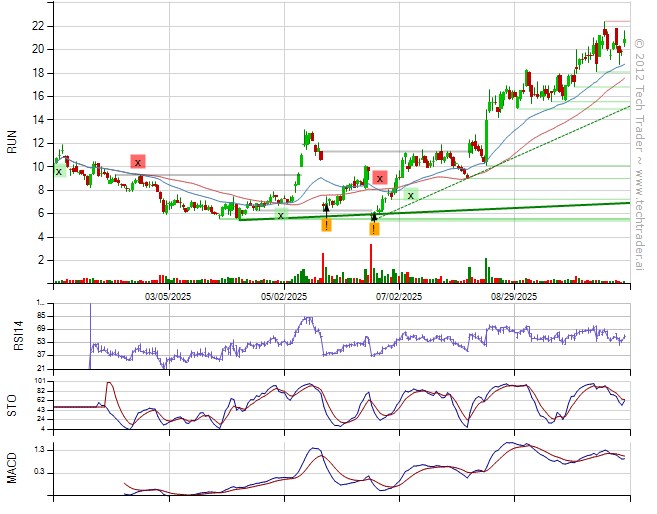Select the 05/02/2025 date label

[x=284, y=296]
